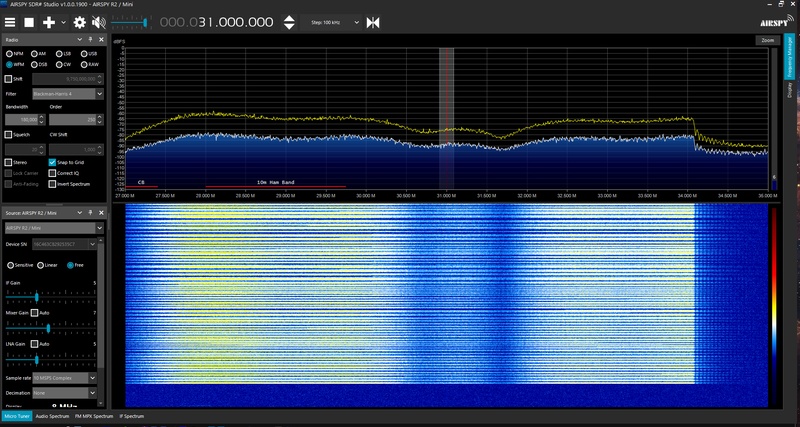Select the Sensitive gain mode
The width and height of the screenshot is (800, 427).
(20, 265)
